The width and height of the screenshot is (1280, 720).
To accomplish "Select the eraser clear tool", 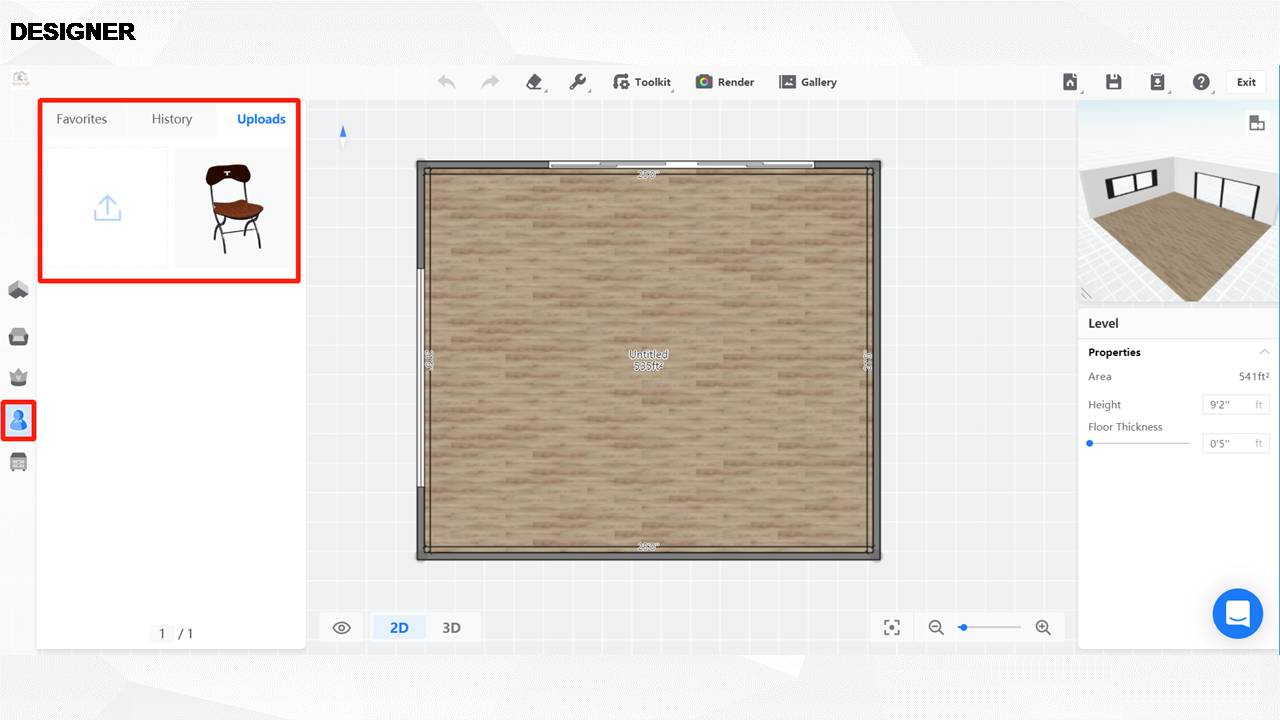I will pos(534,82).
